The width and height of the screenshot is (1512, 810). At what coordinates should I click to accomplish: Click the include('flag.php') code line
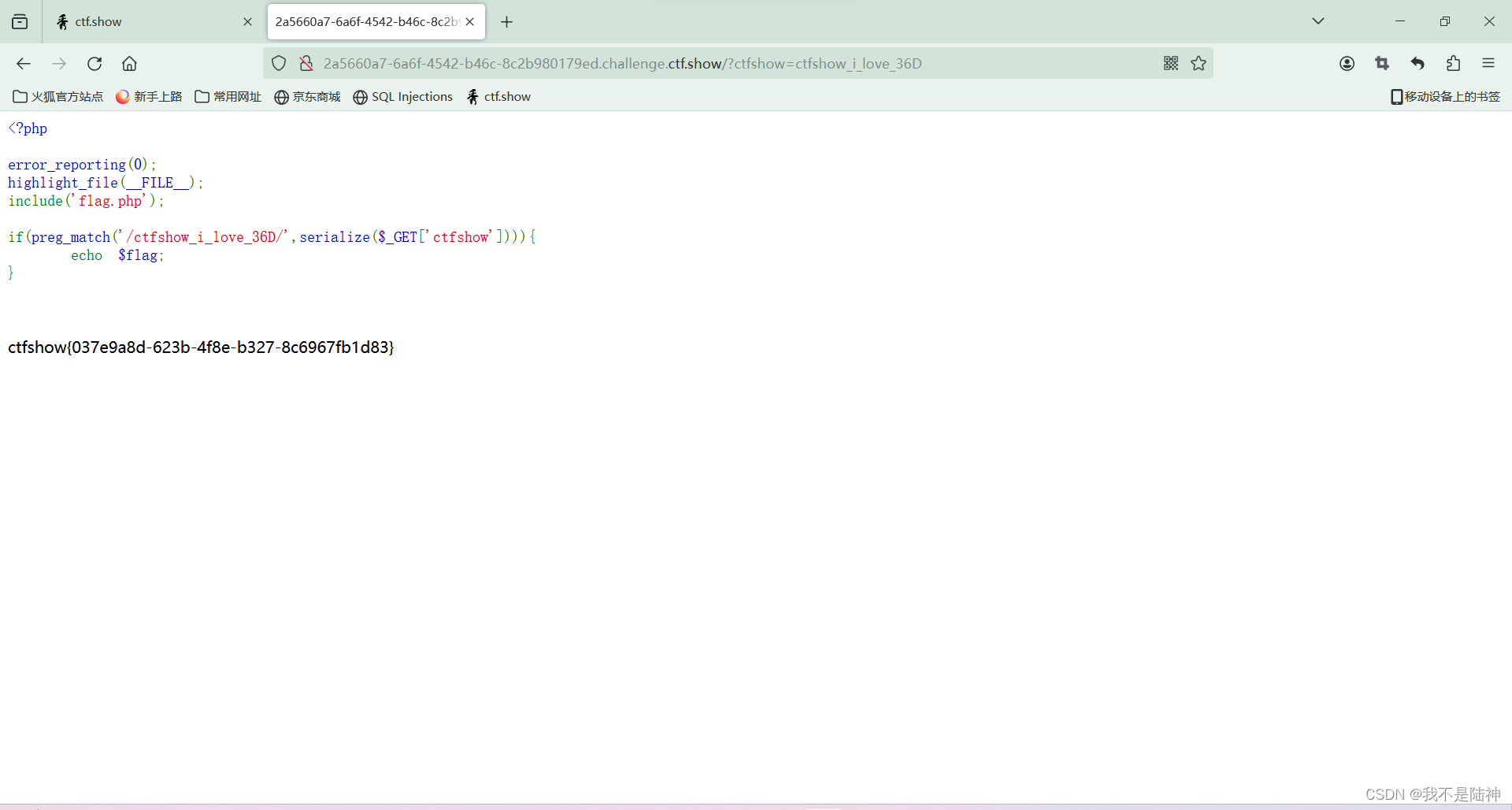click(86, 201)
